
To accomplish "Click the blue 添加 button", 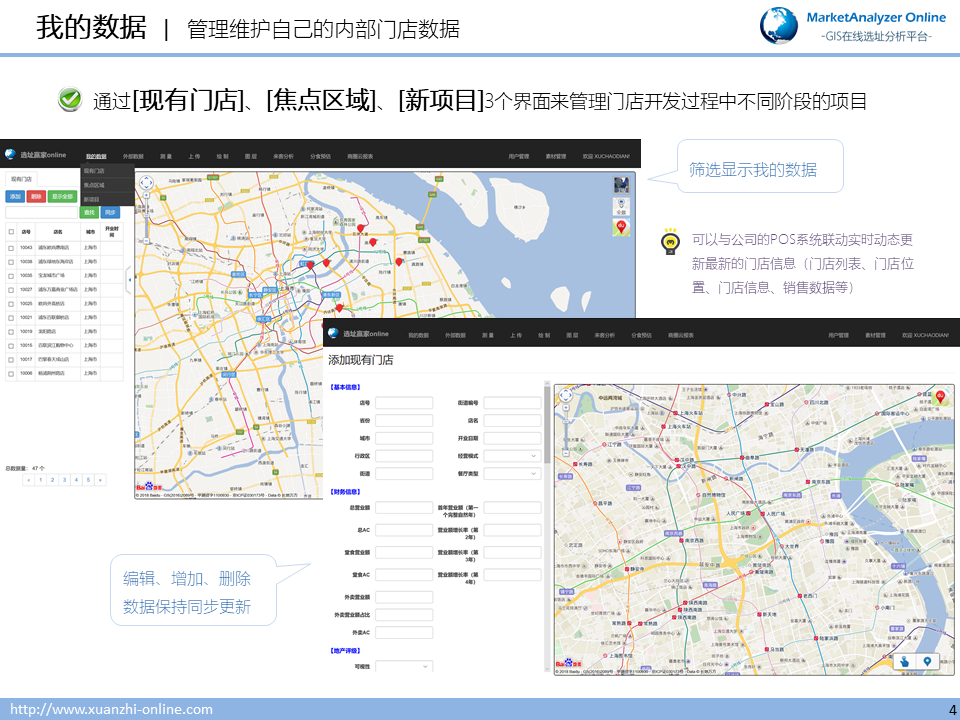I will 15,197.
